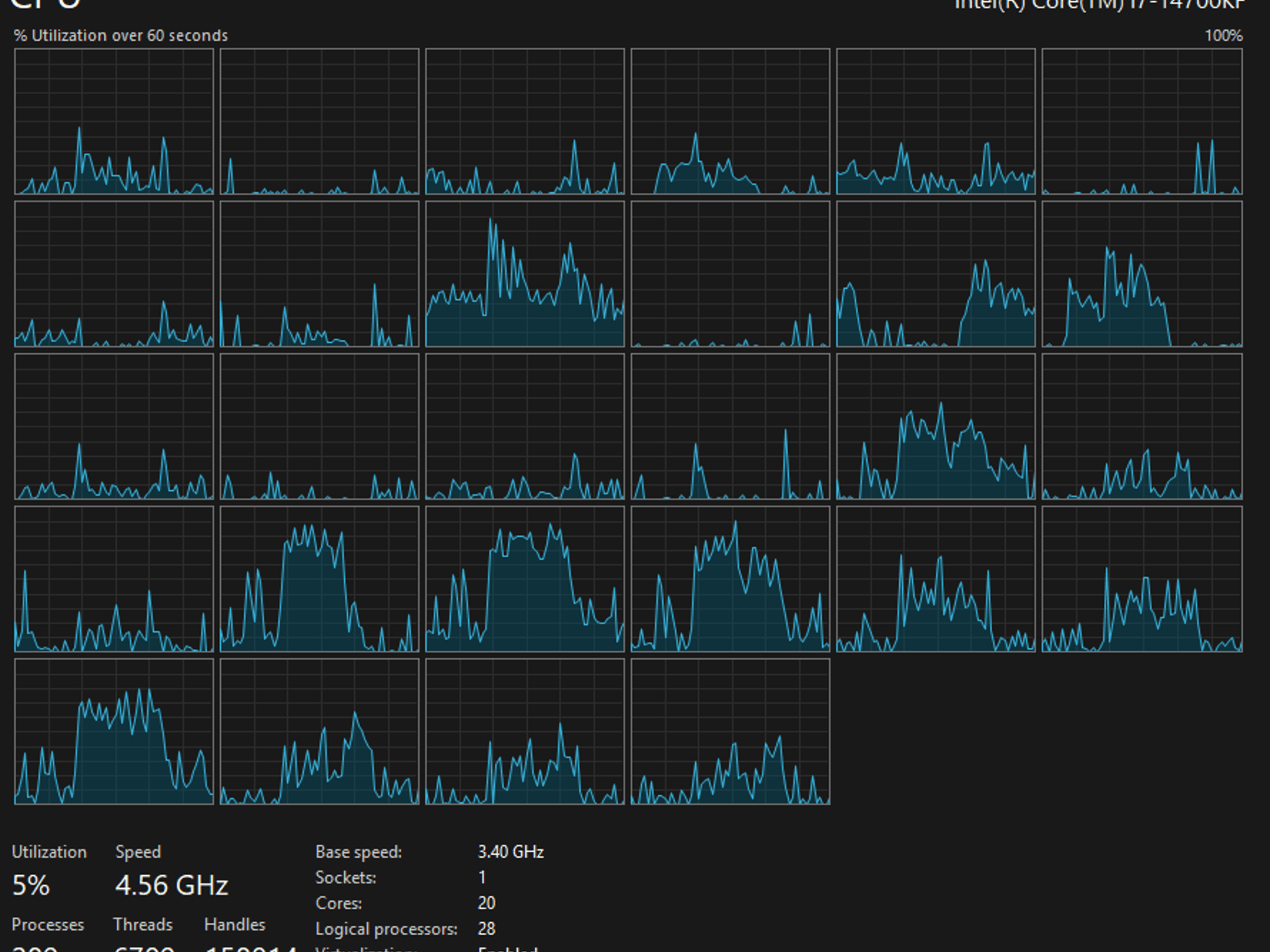Select the 5% utilization value
Image resolution: width=1270 pixels, height=952 pixels.
point(31,885)
